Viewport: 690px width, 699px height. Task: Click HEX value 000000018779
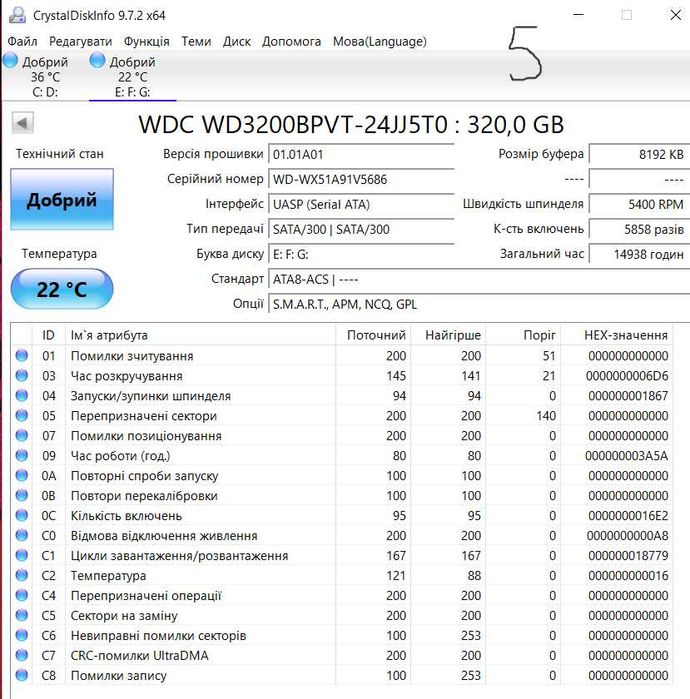pos(628,555)
